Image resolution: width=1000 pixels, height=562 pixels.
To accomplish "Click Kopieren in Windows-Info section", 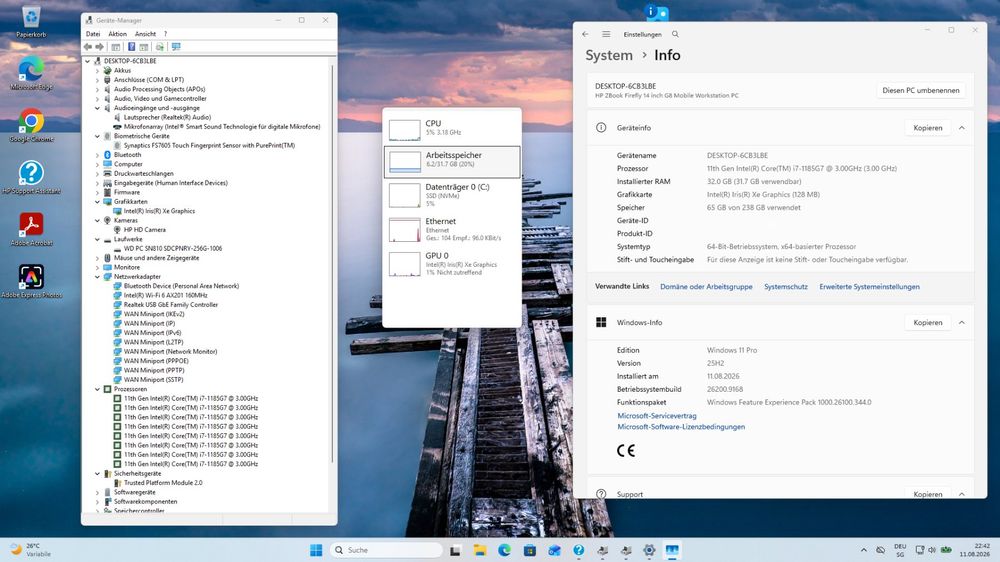I will [x=928, y=322].
